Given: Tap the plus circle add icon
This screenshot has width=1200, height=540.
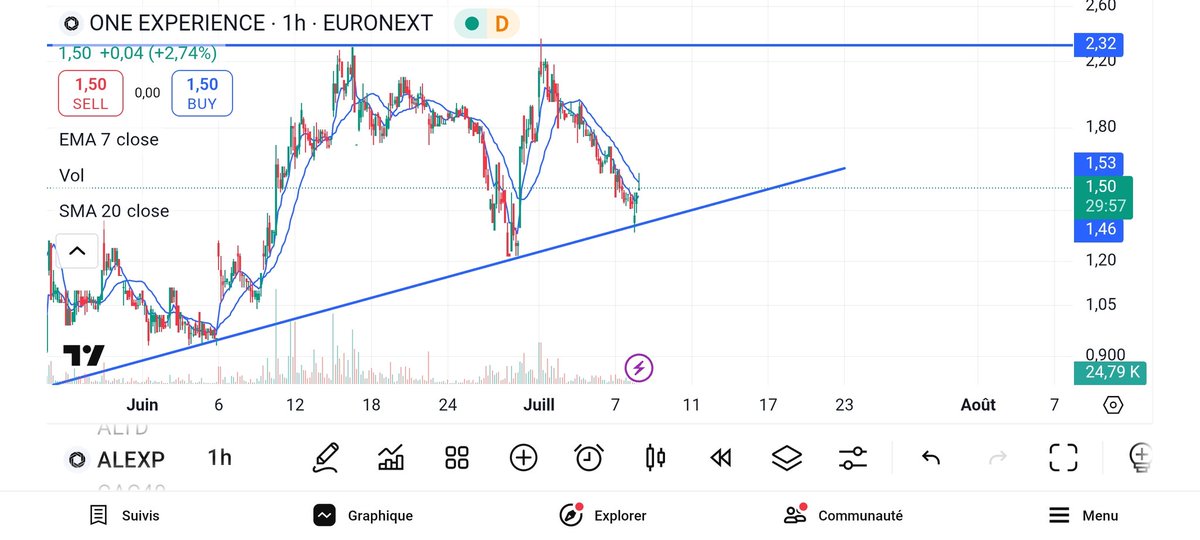Looking at the screenshot, I should click(524, 458).
